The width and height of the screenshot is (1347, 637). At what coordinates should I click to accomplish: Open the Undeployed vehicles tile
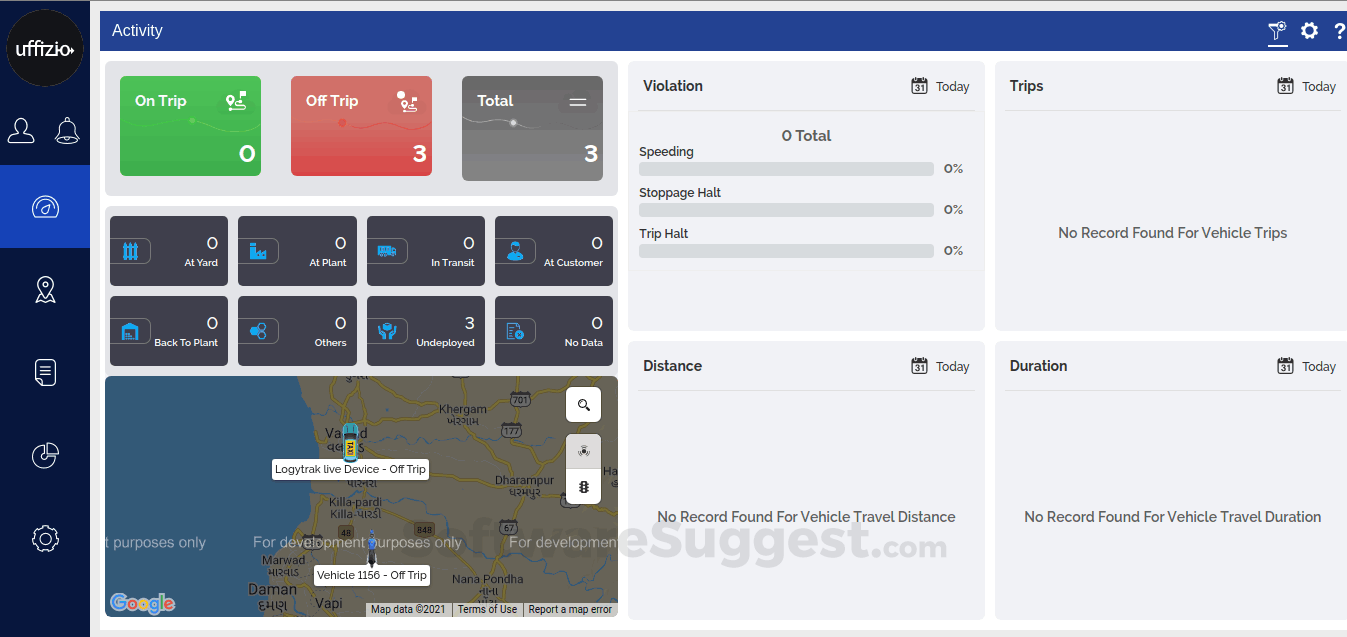(x=425, y=330)
